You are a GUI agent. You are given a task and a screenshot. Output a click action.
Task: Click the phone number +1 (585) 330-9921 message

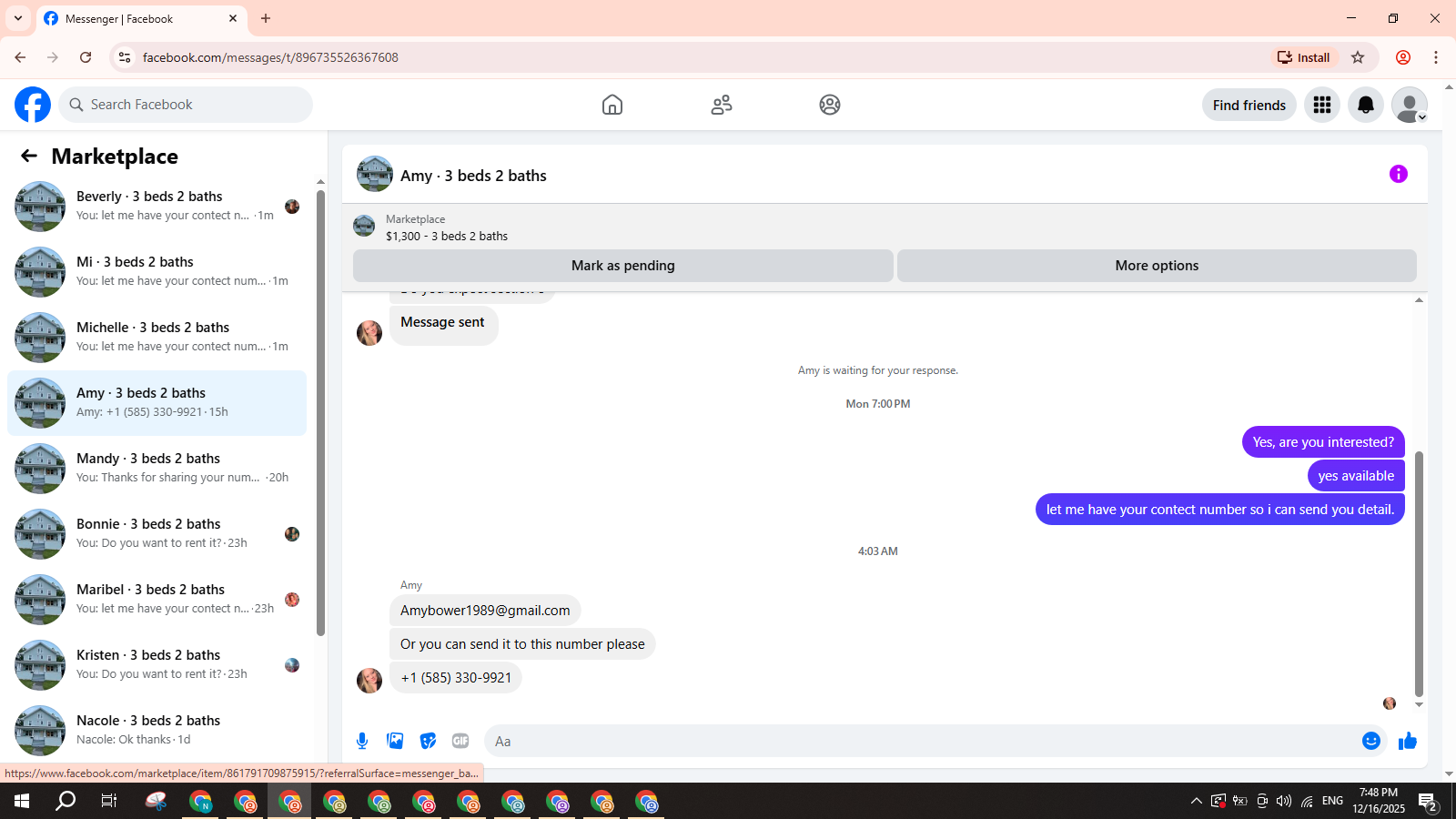(456, 678)
